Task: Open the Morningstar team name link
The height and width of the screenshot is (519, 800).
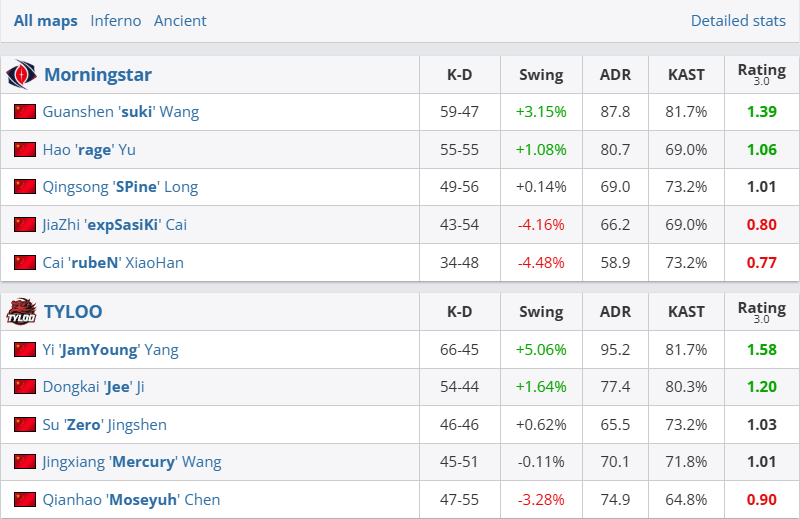Action: 98,75
